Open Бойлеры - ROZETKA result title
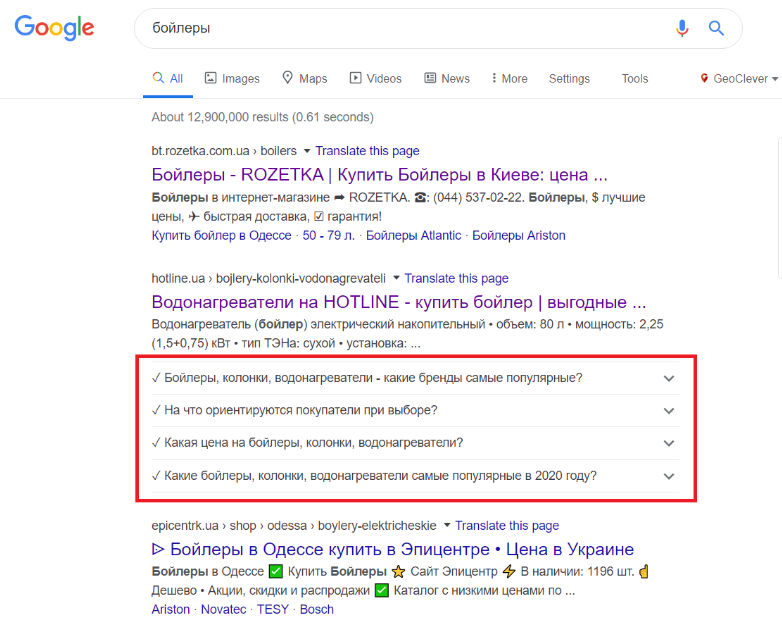Screen dimensions: 782x632 [x=380, y=175]
